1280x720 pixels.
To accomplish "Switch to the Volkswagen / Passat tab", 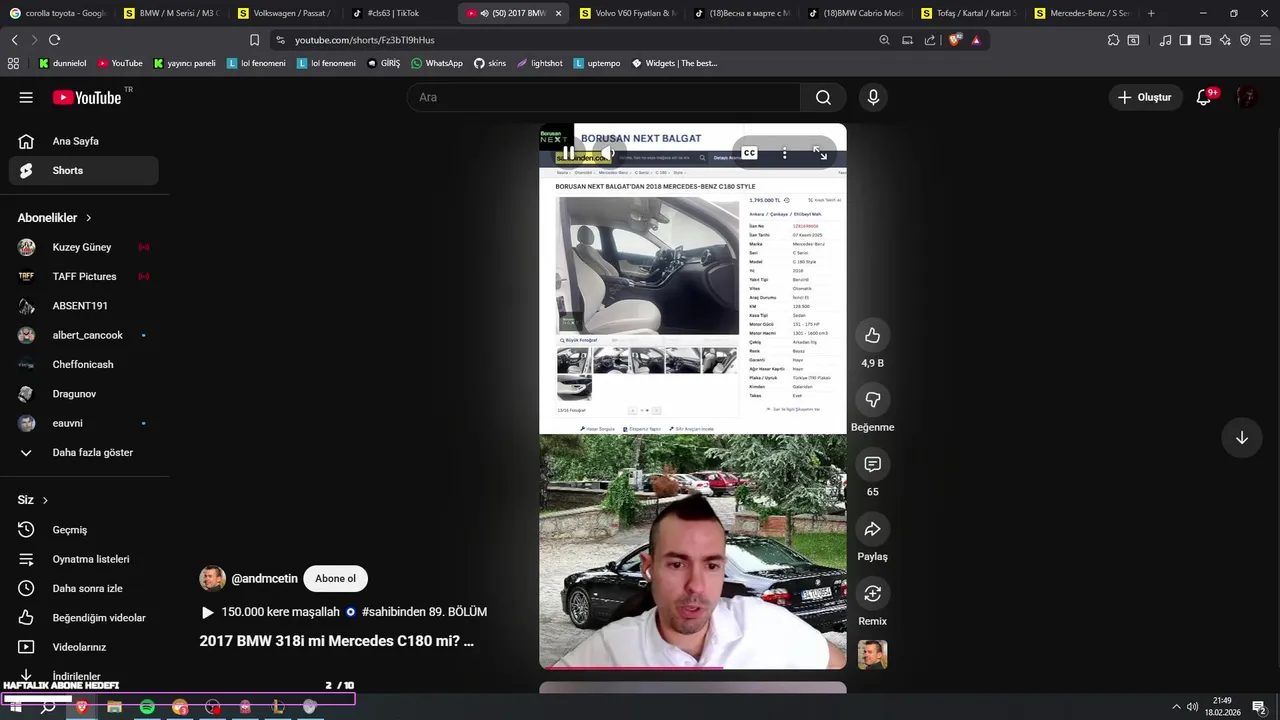I will tap(286, 13).
